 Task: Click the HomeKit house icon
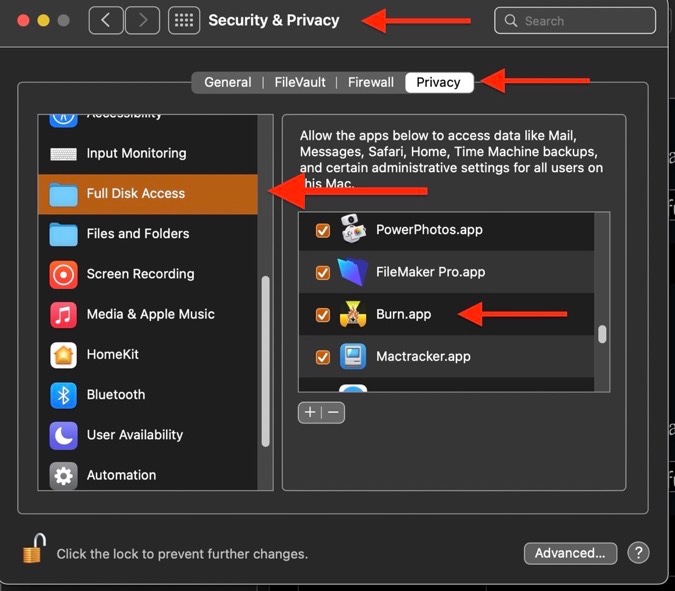(63, 355)
